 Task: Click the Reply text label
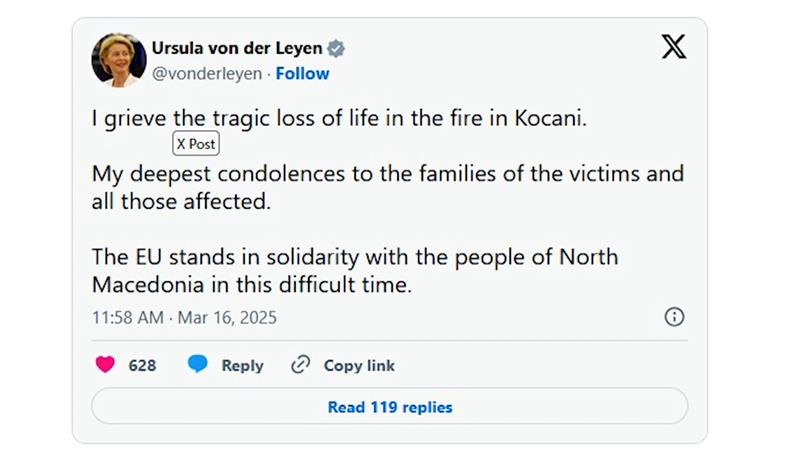(242, 365)
